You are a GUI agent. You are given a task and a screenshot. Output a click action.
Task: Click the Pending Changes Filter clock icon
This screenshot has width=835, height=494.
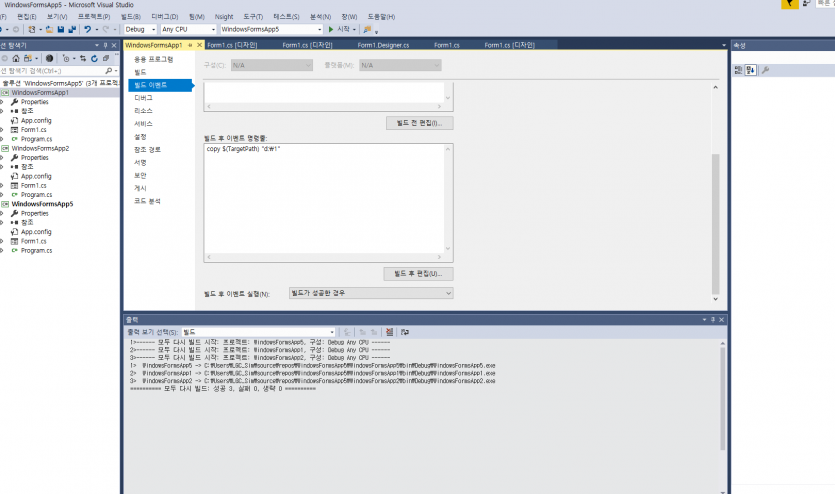66,59
